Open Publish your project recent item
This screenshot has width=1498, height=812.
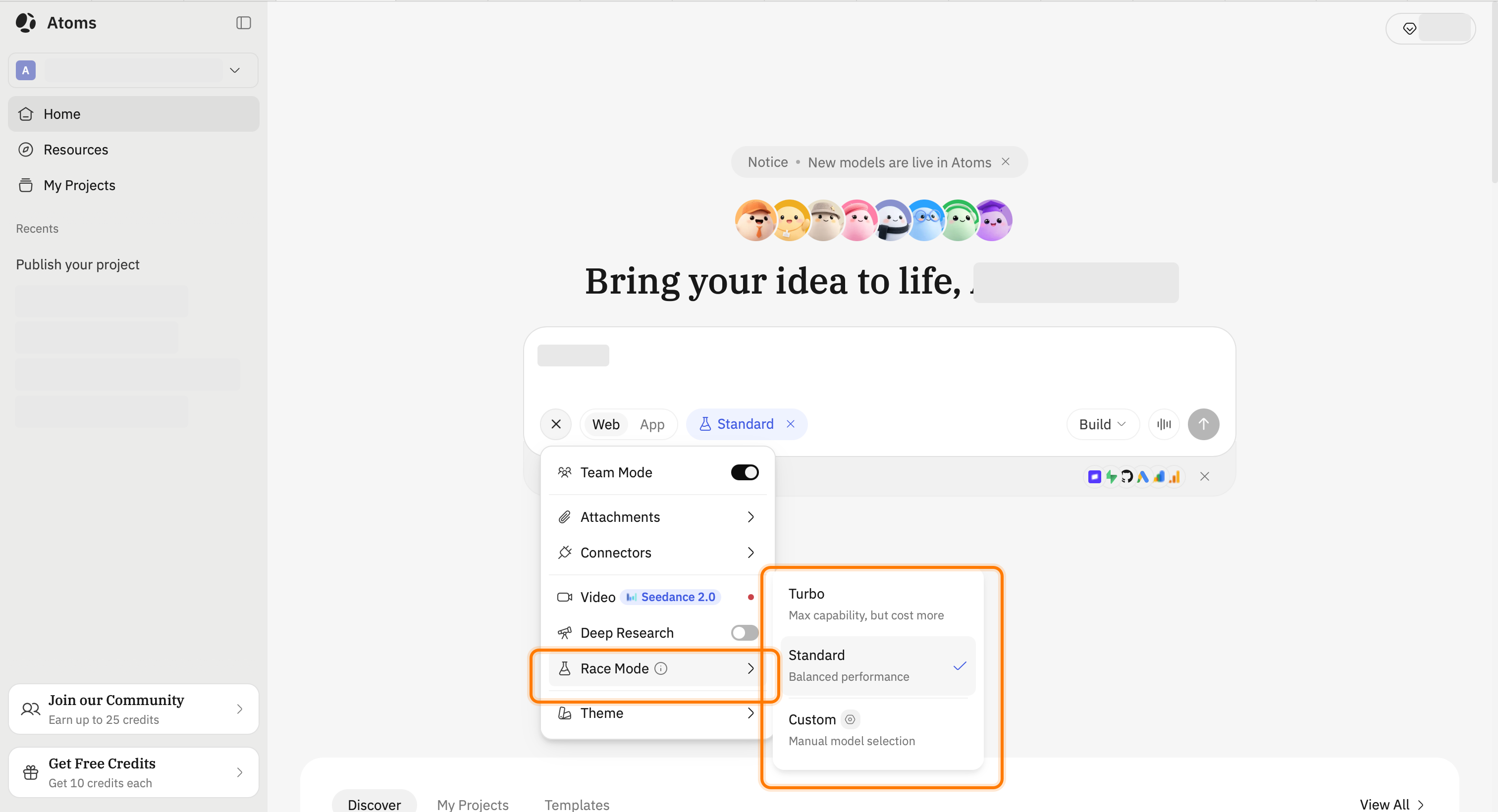click(x=77, y=264)
